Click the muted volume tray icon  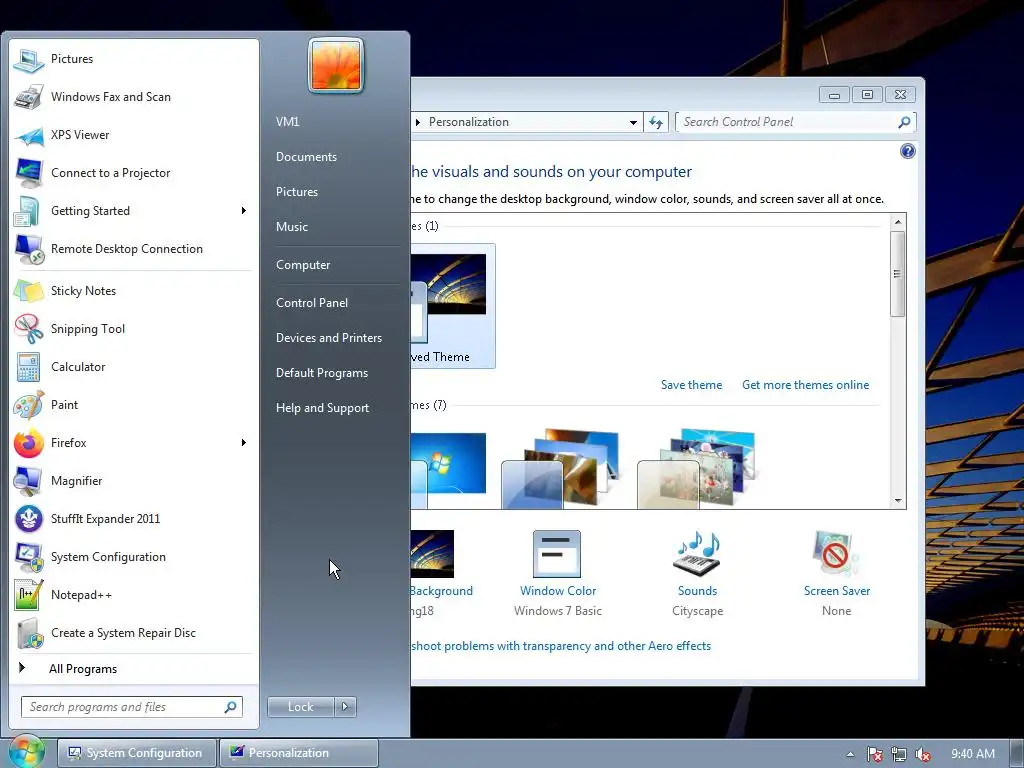(923, 754)
